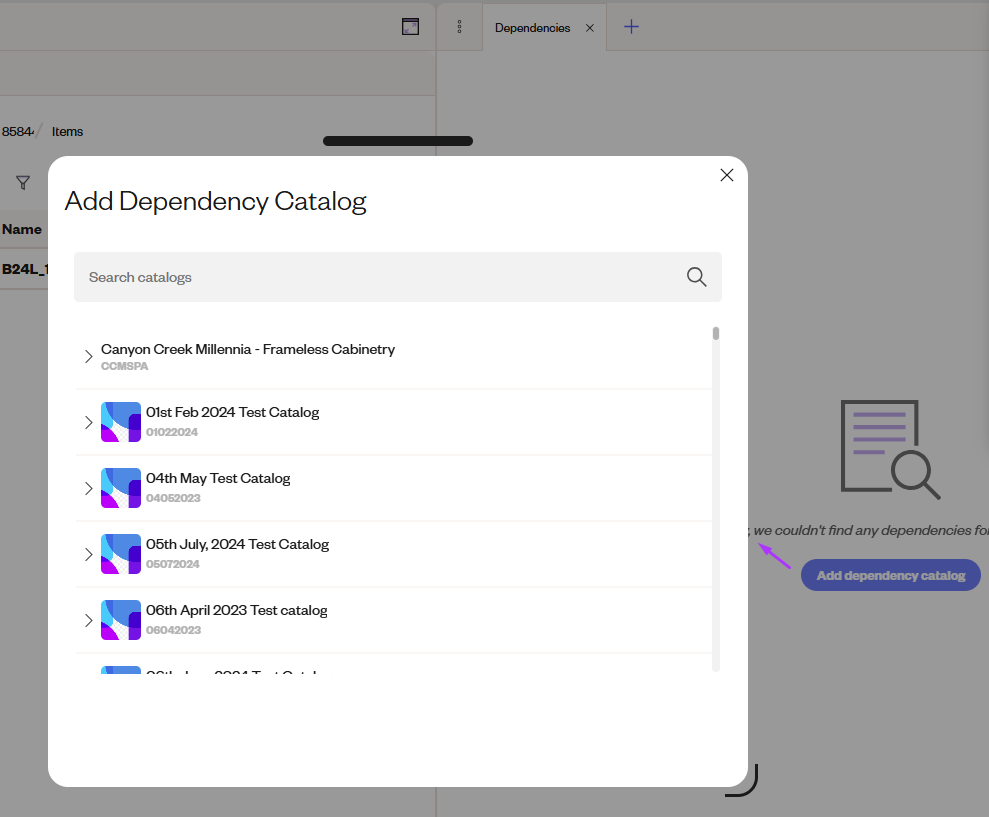Close the Add Dependency Catalog dialog
Viewport: 989px width, 817px height.
pos(726,175)
